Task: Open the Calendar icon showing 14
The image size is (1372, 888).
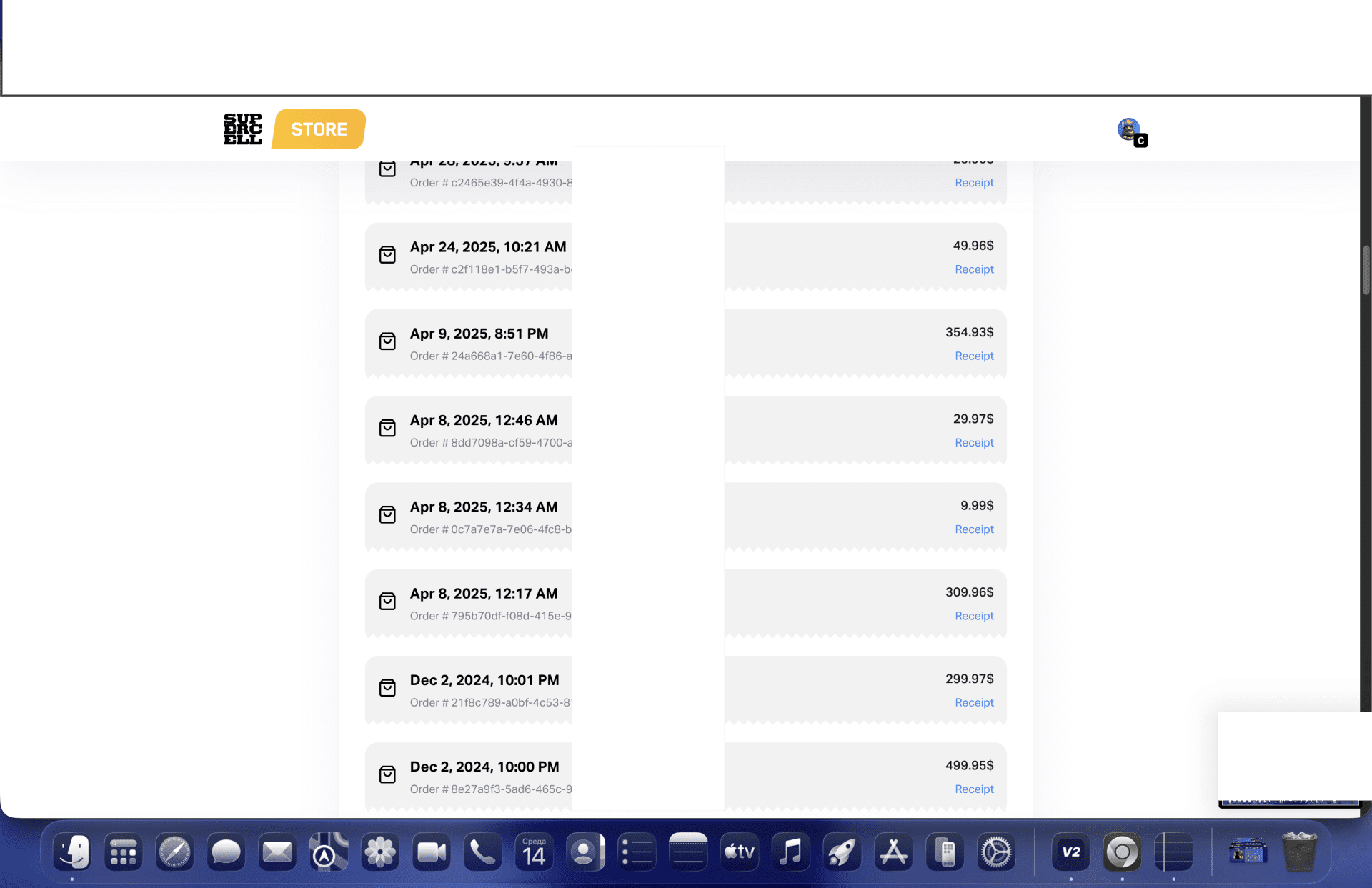Action: tap(534, 852)
